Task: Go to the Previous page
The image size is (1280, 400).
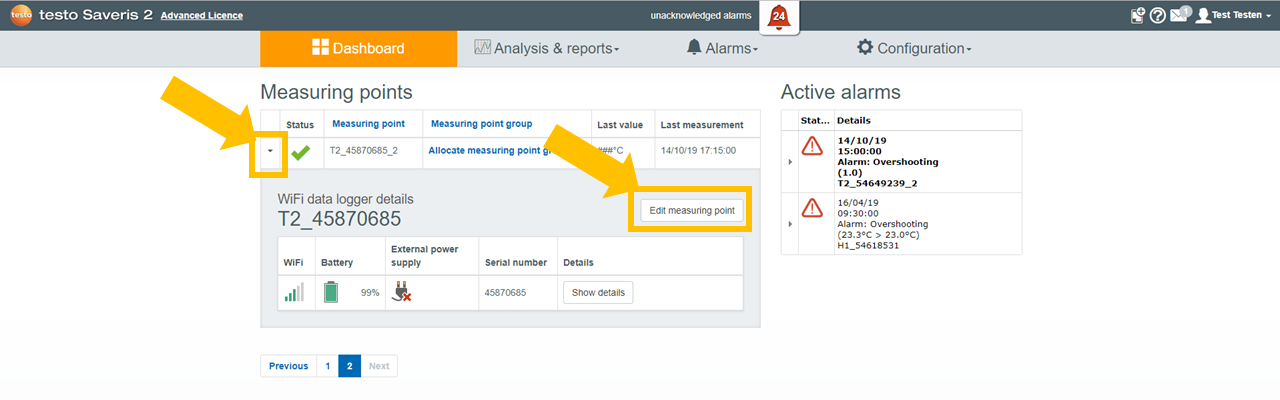Action: tap(288, 366)
